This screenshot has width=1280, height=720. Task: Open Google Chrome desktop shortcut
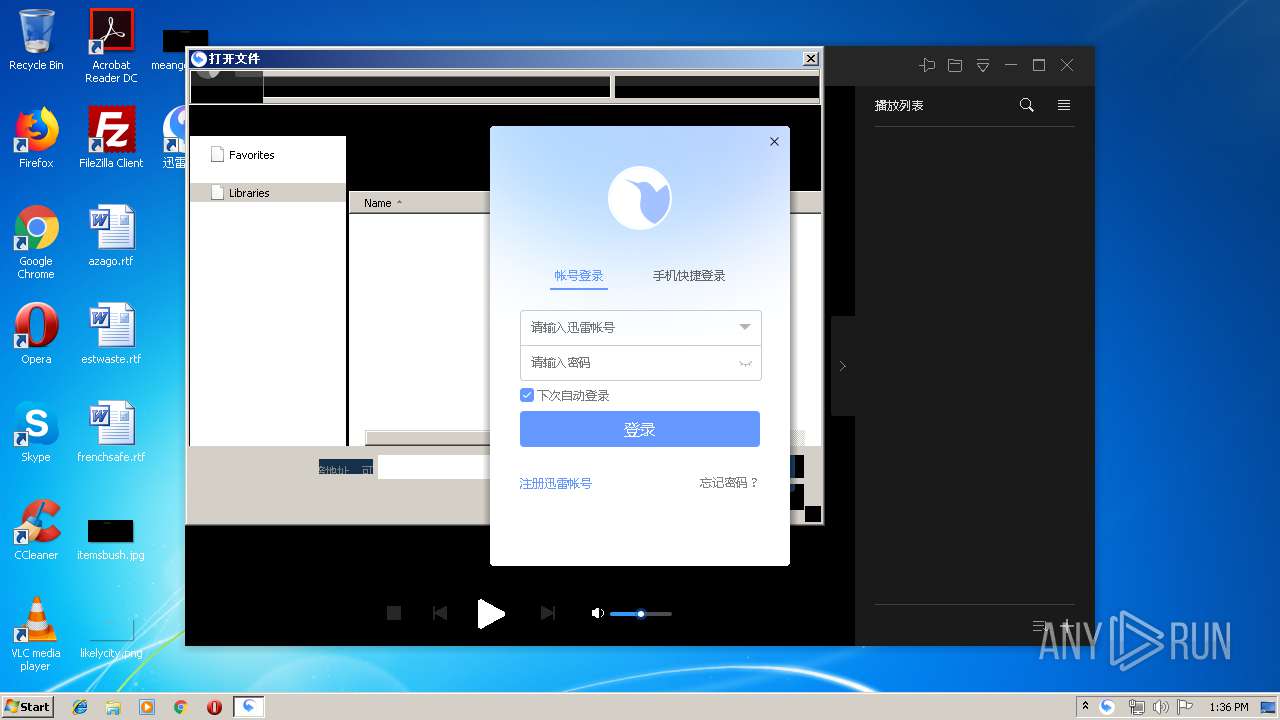pos(36,243)
